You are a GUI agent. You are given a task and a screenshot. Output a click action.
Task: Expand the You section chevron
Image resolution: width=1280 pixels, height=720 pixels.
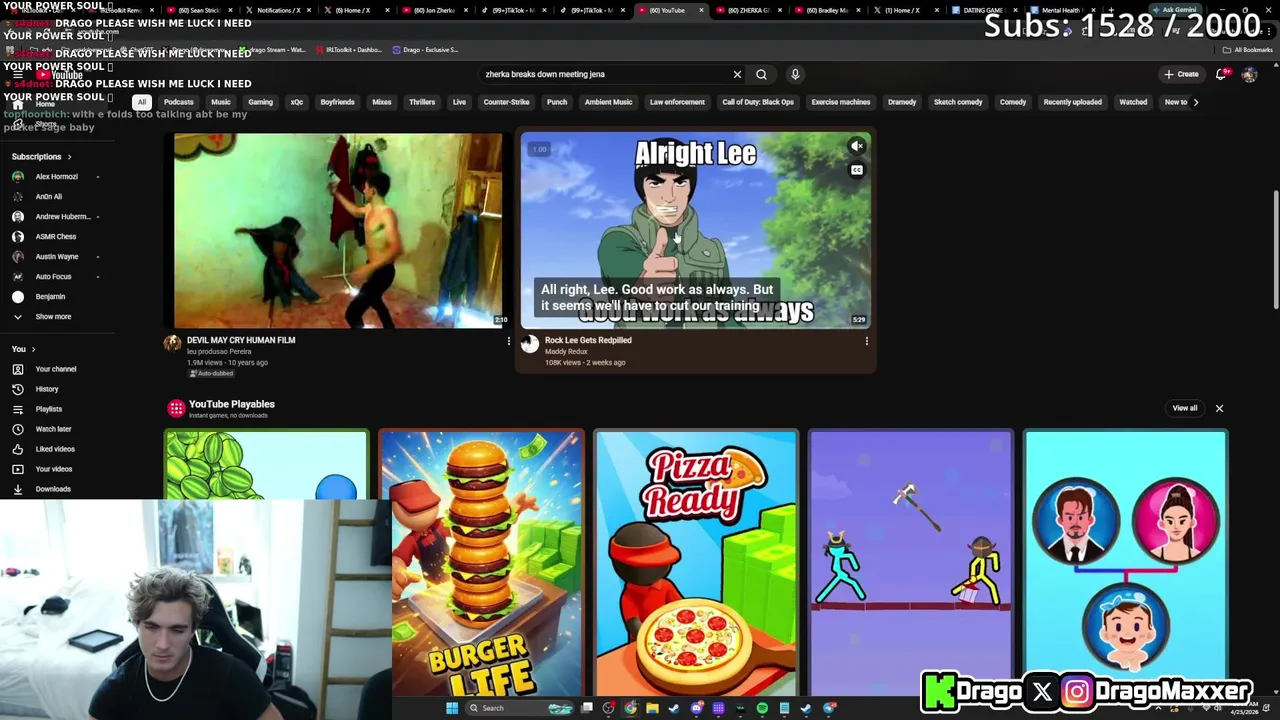click(33, 349)
